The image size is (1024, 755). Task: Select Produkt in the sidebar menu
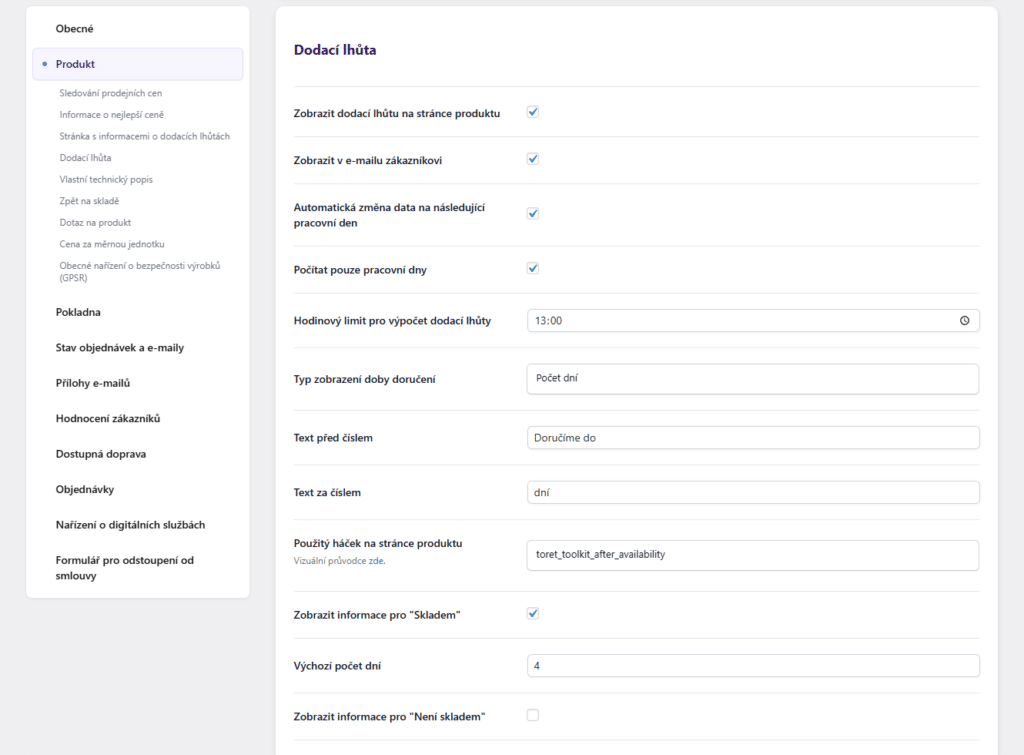[76, 64]
